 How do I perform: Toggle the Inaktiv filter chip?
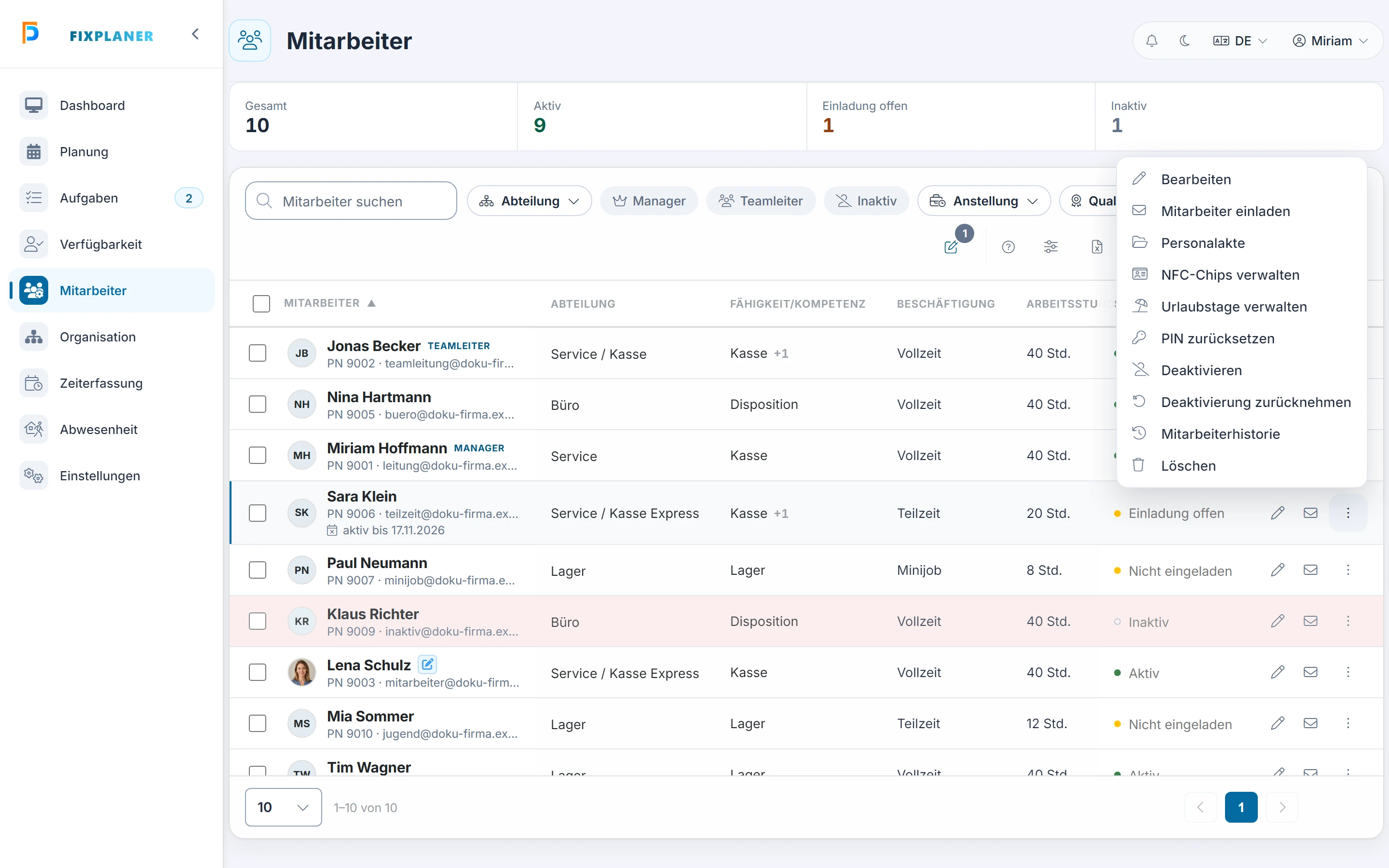tap(866, 201)
